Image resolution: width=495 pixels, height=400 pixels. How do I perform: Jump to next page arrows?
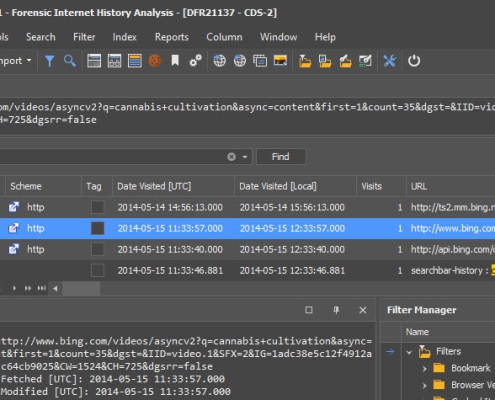[28, 288]
